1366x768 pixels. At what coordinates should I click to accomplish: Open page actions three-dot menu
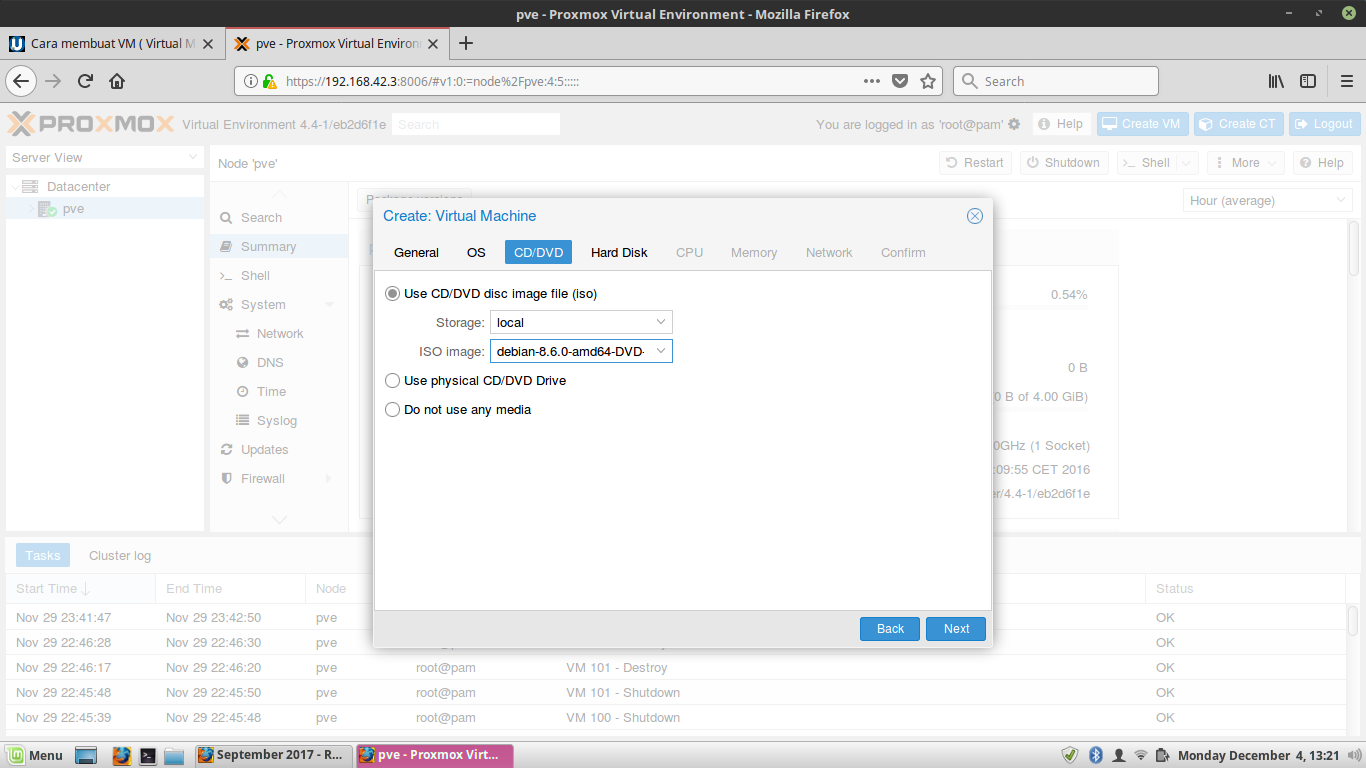pyautogui.click(x=872, y=81)
